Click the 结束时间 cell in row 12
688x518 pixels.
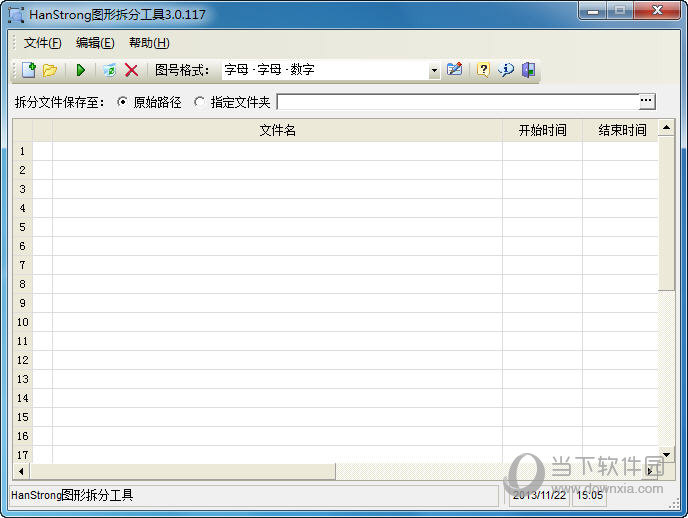(x=620, y=360)
